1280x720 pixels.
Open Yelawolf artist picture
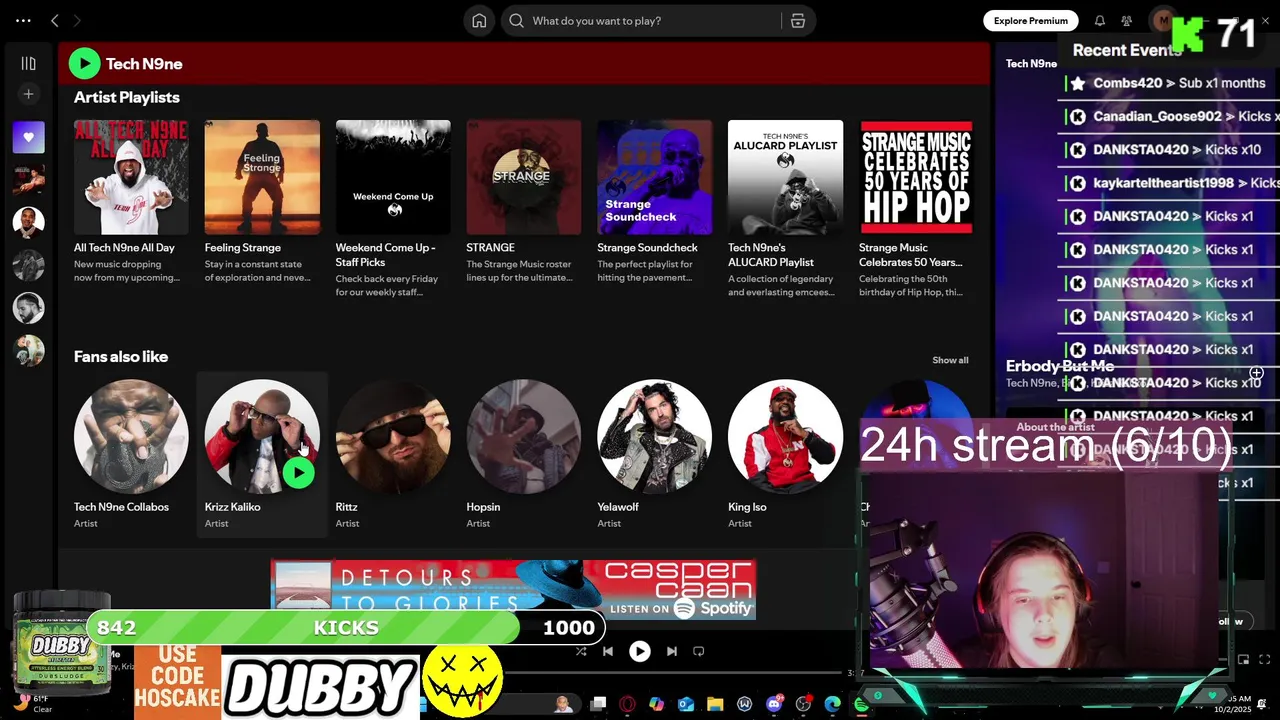pos(655,436)
